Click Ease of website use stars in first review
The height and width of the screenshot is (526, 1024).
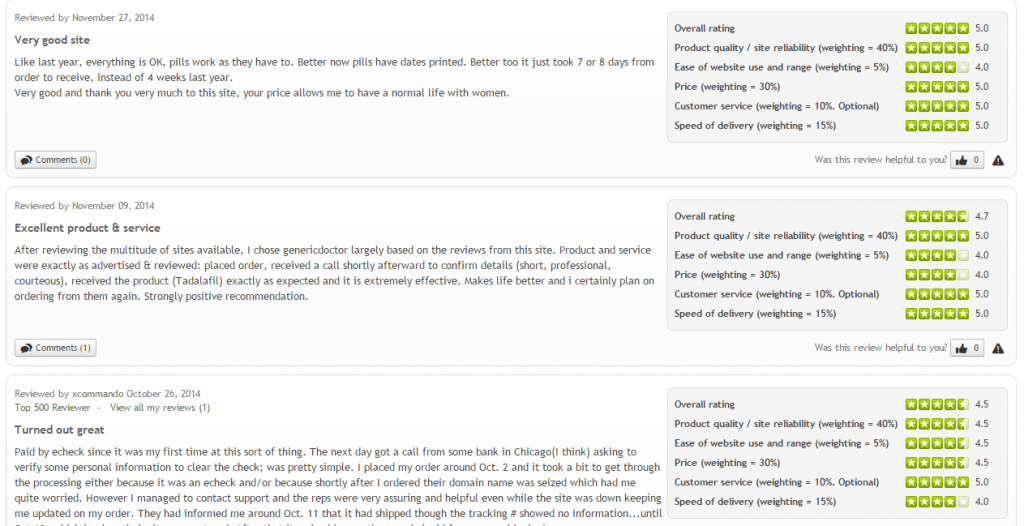936,67
